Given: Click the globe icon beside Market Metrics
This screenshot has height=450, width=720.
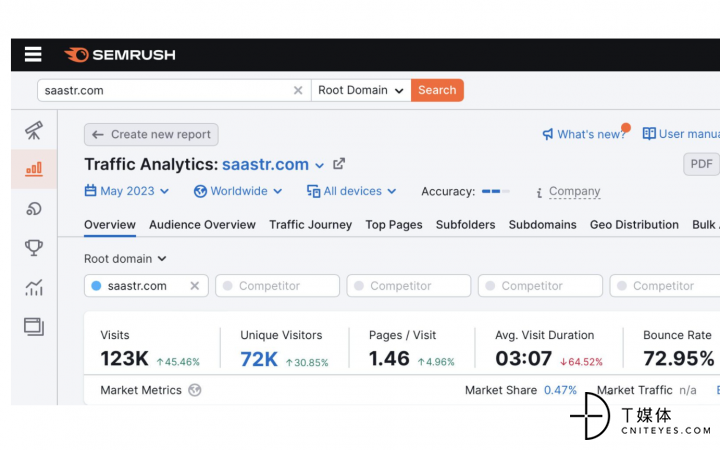Looking at the screenshot, I should pyautogui.click(x=195, y=390).
